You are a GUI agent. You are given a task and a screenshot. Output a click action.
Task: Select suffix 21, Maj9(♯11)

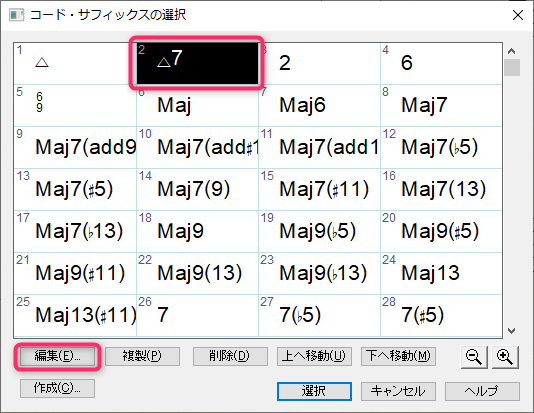pos(75,273)
